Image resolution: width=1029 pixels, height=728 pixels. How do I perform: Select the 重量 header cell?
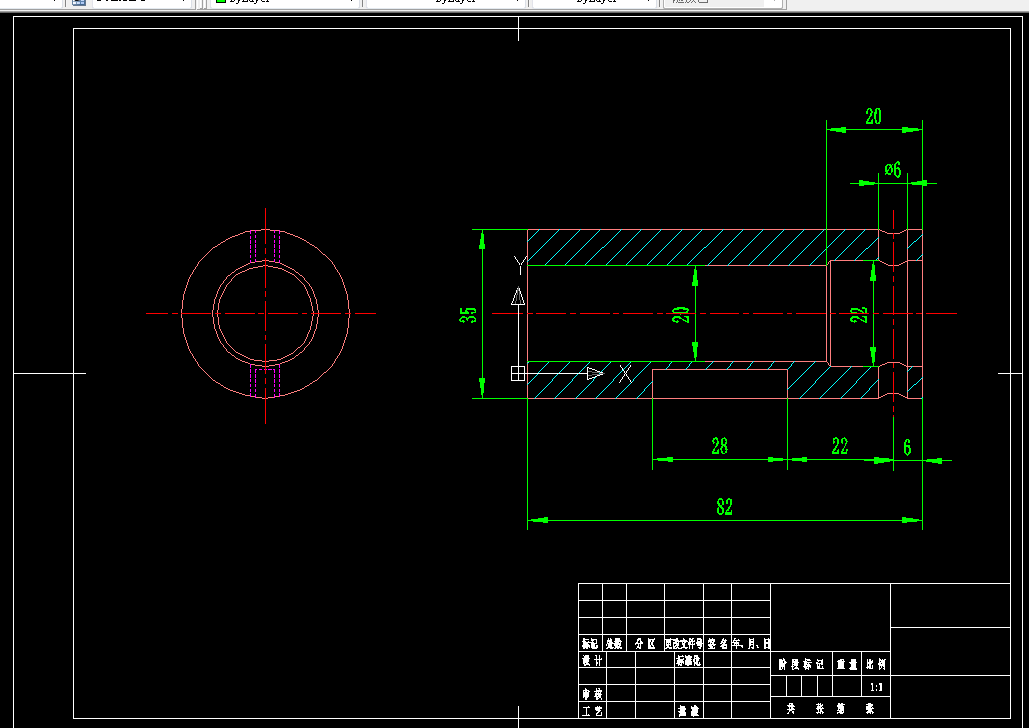tap(847, 664)
